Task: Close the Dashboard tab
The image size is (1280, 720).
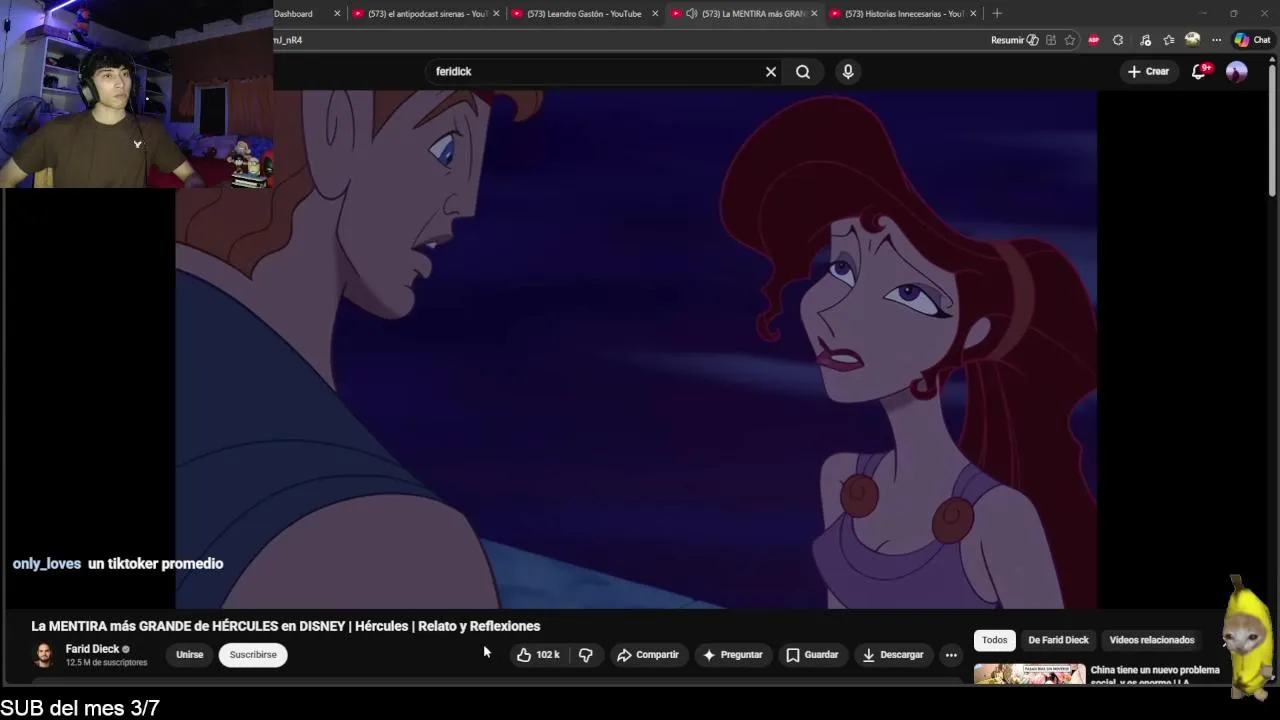Action: click(337, 14)
